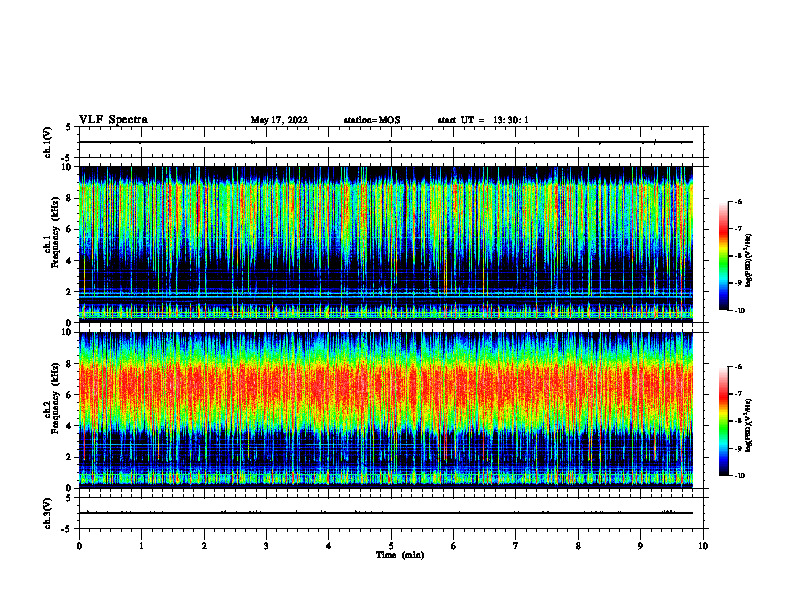Viewport: 792px width, 612px height.
Task: Click time axis tick label "3"
Action: point(266,546)
